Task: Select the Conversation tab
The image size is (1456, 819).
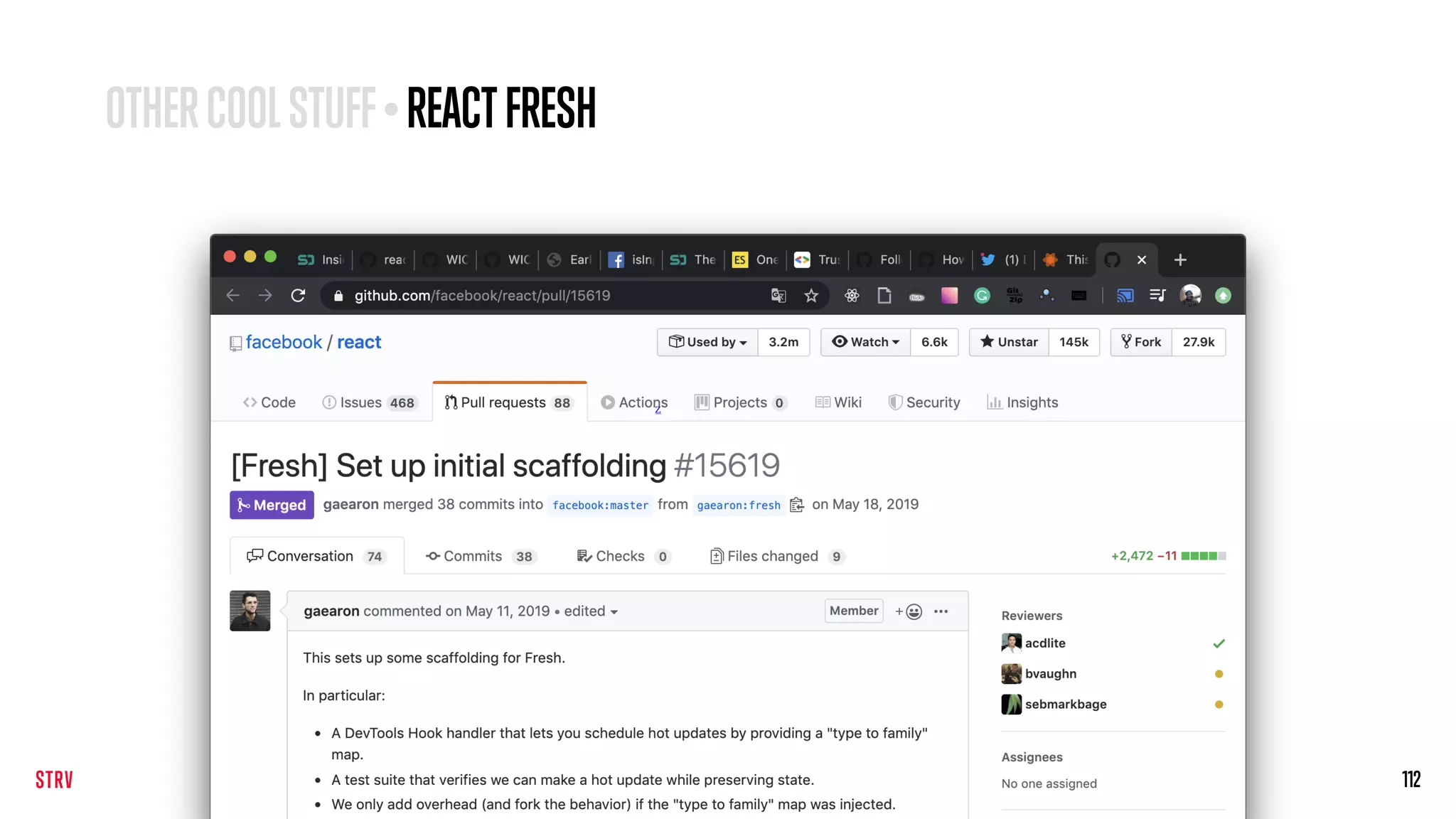Action: pyautogui.click(x=316, y=556)
